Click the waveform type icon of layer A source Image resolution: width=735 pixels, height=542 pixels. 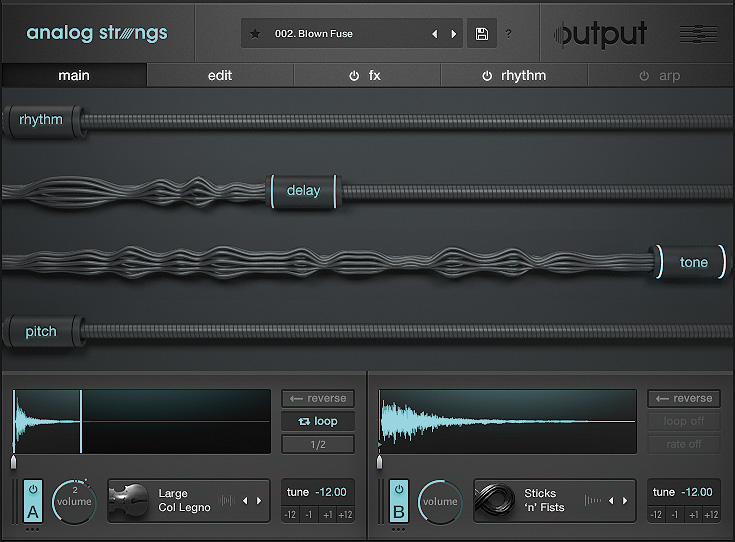tap(226, 501)
